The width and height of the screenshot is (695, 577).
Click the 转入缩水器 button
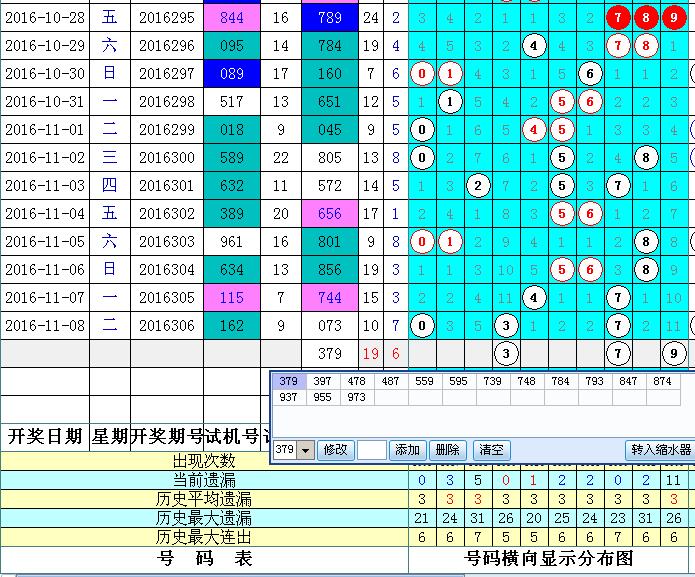660,450
